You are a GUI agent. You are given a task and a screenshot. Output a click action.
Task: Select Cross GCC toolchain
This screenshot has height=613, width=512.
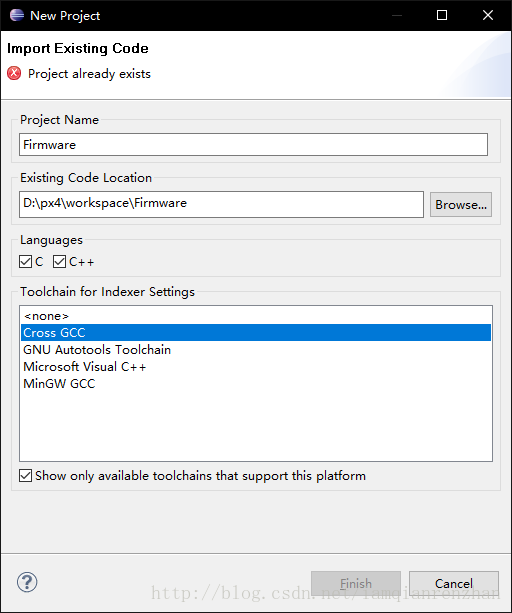click(x=256, y=333)
